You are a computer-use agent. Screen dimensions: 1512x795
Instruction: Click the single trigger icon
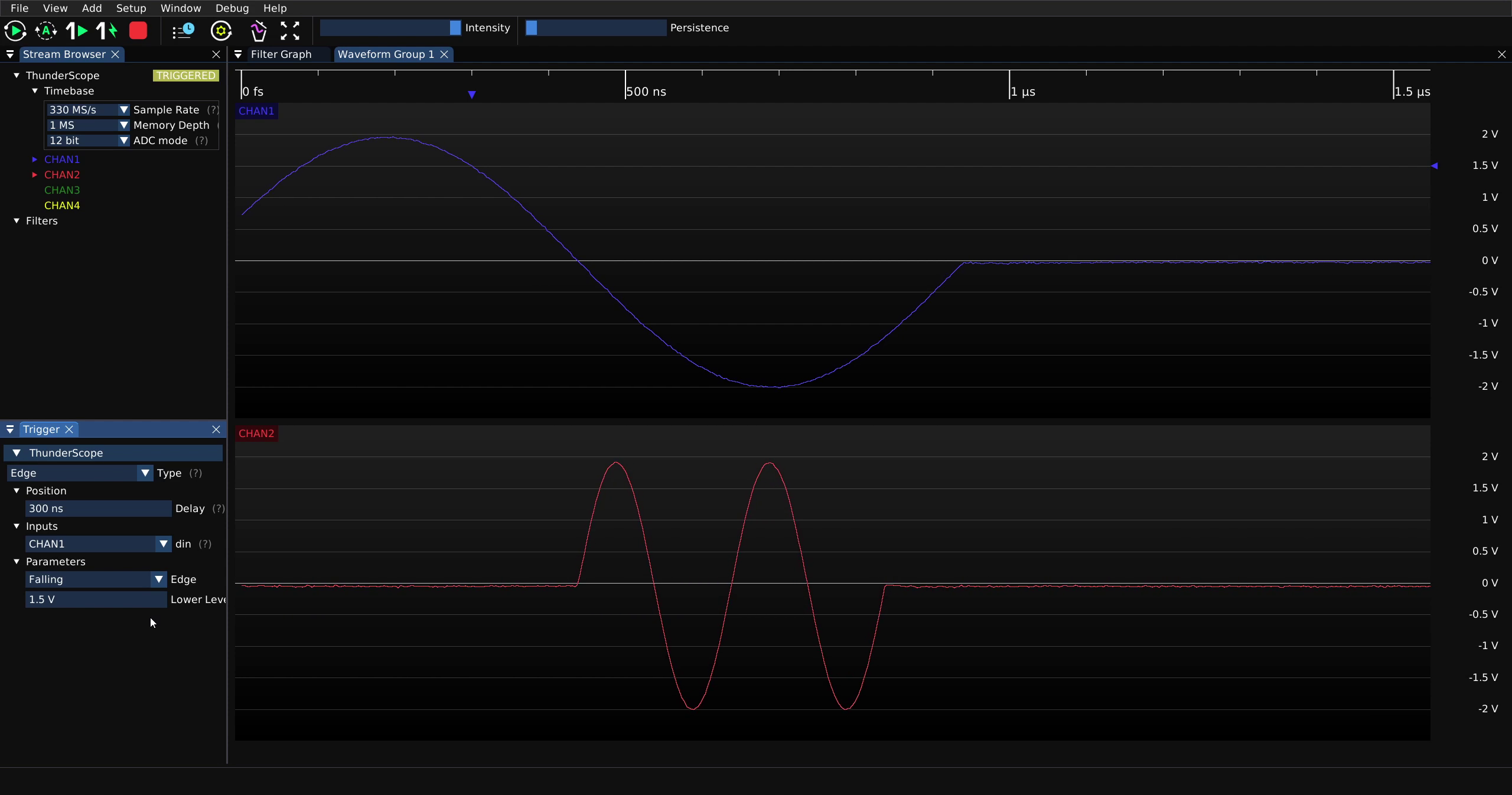coord(77,31)
